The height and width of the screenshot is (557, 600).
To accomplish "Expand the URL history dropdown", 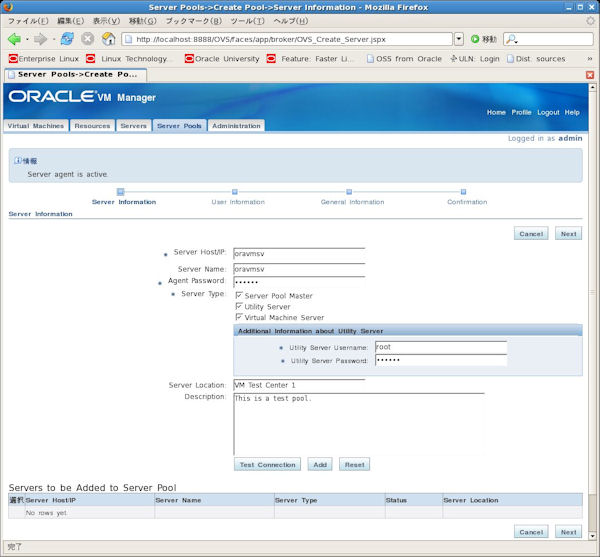I will pyautogui.click(x=459, y=39).
